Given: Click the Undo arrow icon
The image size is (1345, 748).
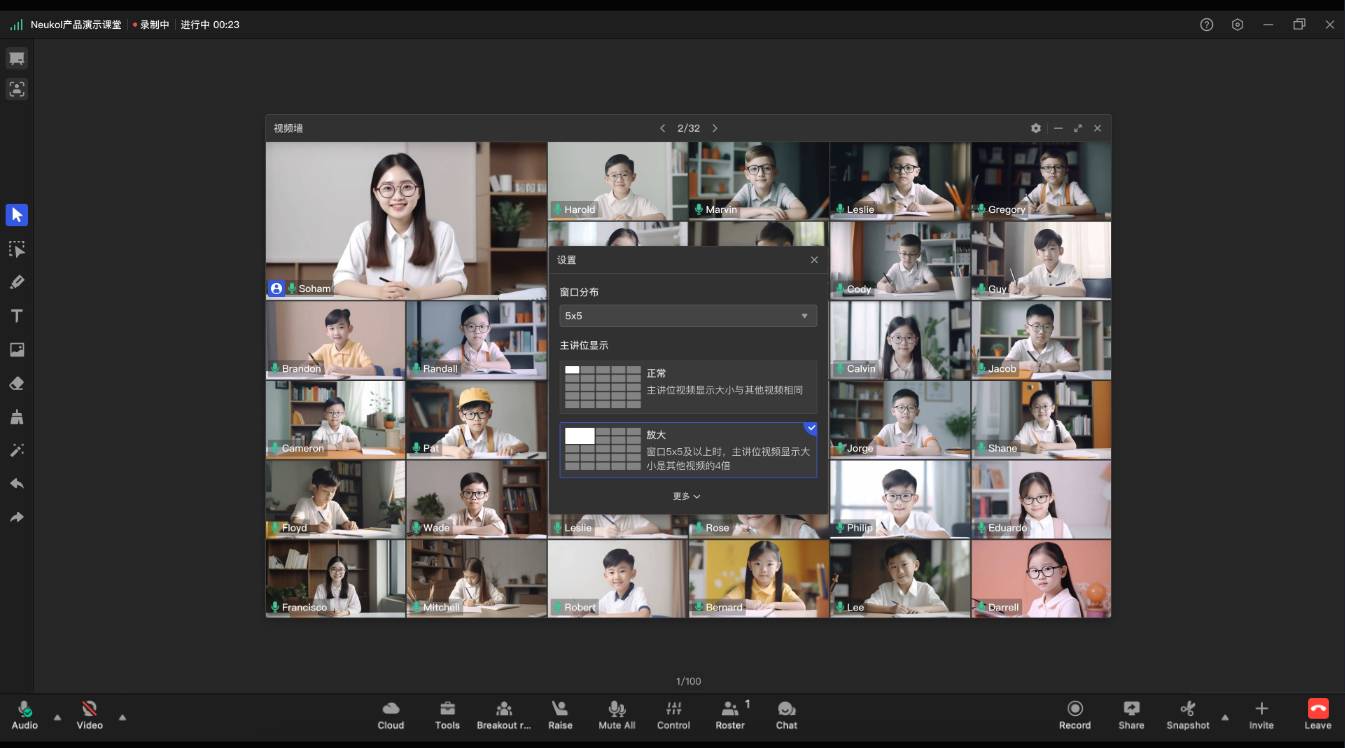Looking at the screenshot, I should (17, 484).
